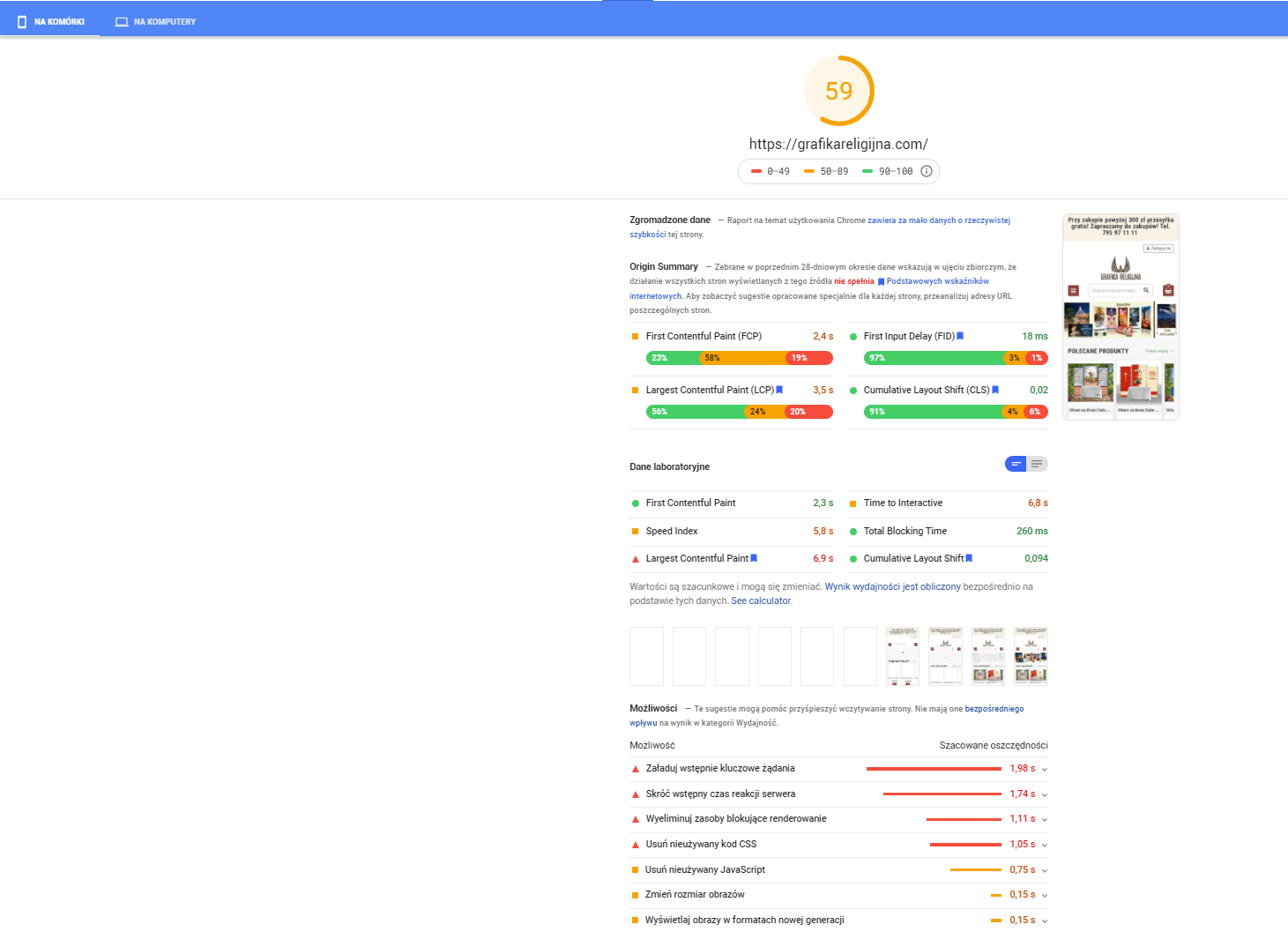Click the FCP distribution bar's green segment
Viewport: 1288px width, 932px height.
coord(673,358)
